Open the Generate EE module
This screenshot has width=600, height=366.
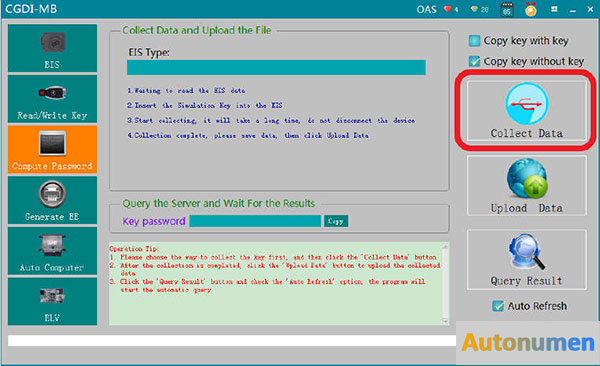point(52,200)
